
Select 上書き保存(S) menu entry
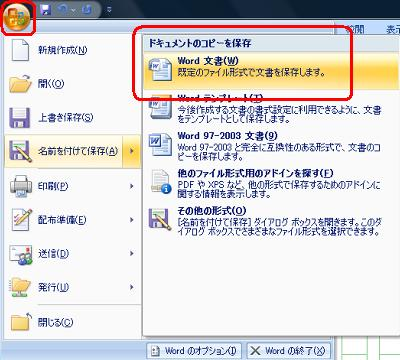[x=73, y=117]
